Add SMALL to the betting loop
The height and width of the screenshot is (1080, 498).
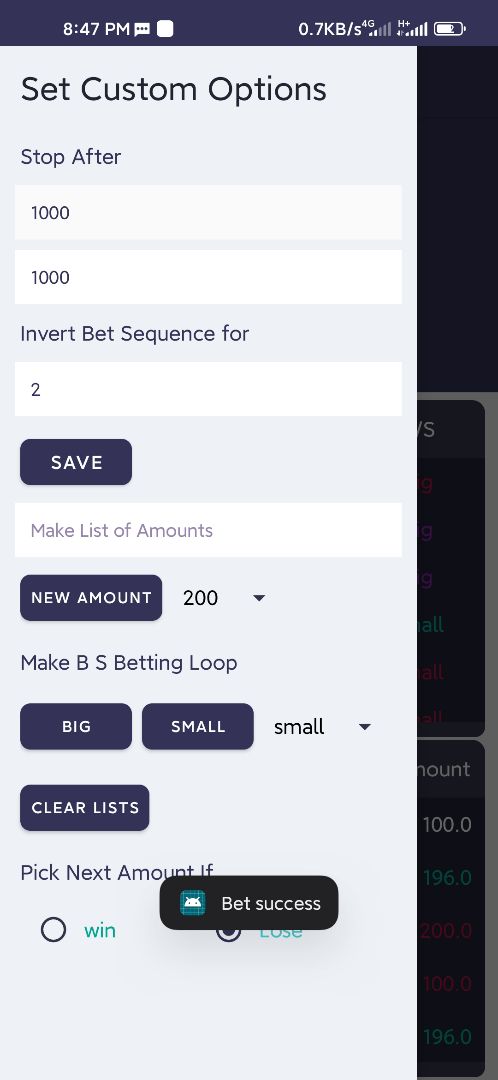point(198,727)
